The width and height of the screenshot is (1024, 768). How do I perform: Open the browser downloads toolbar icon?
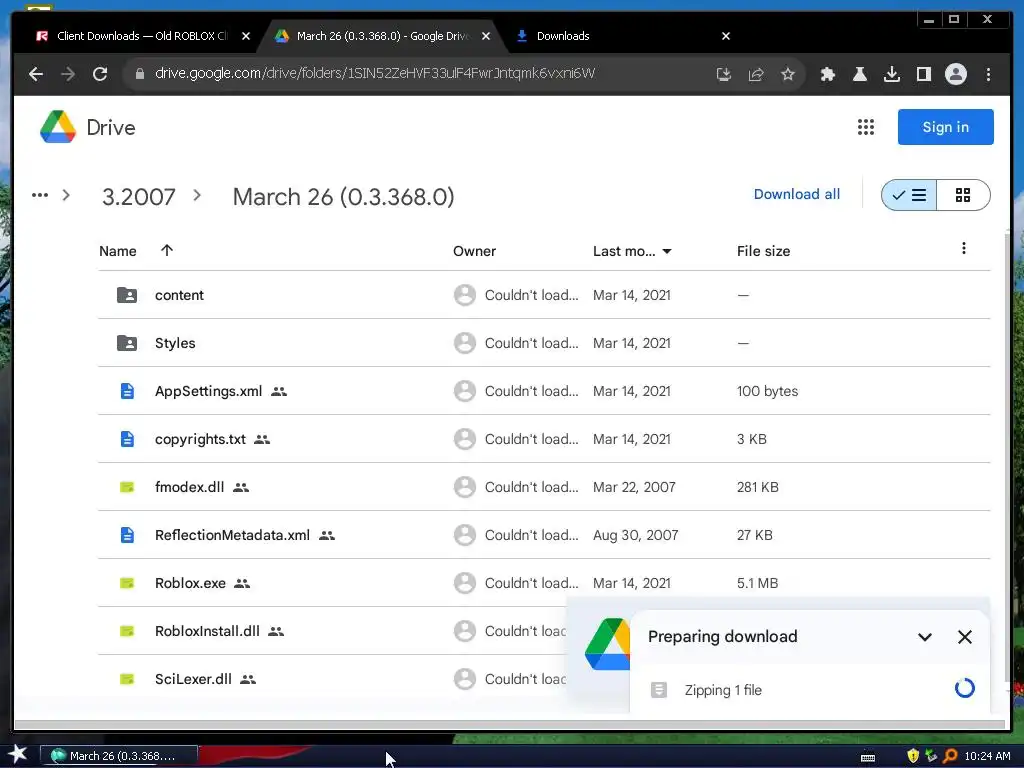click(x=891, y=74)
